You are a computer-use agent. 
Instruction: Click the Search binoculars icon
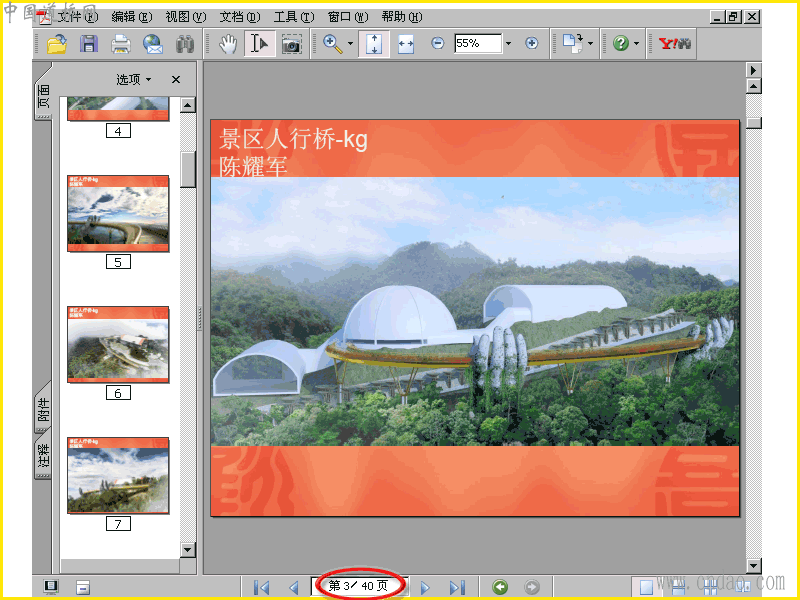click(185, 44)
